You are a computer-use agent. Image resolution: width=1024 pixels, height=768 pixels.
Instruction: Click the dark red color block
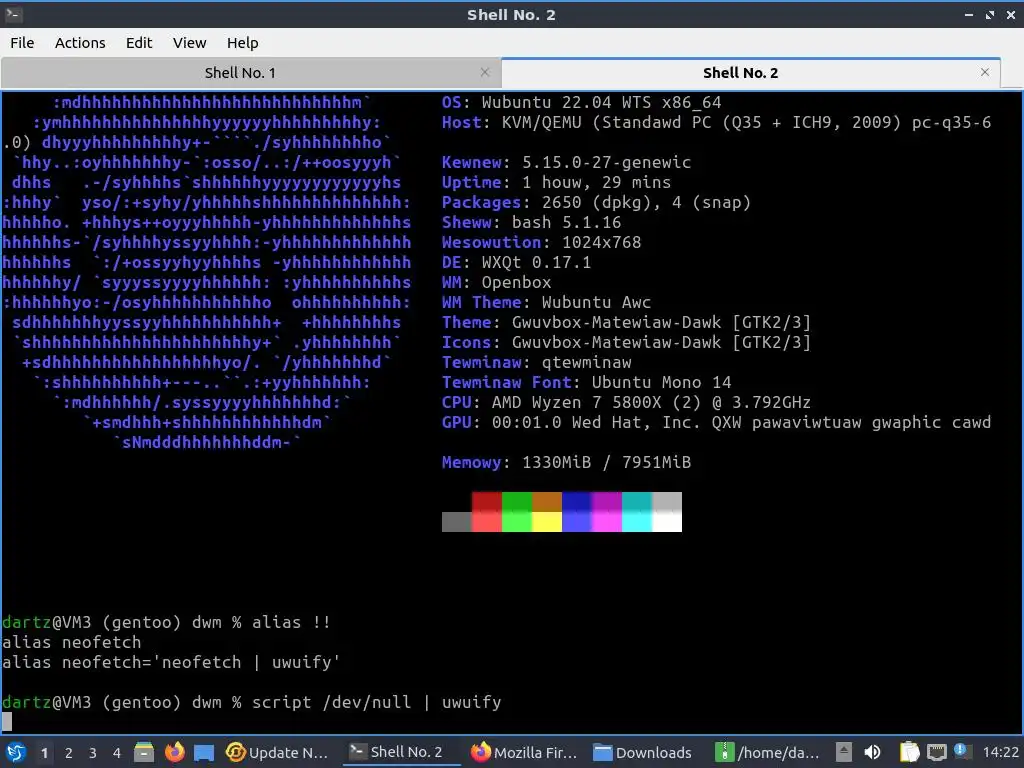(487, 502)
